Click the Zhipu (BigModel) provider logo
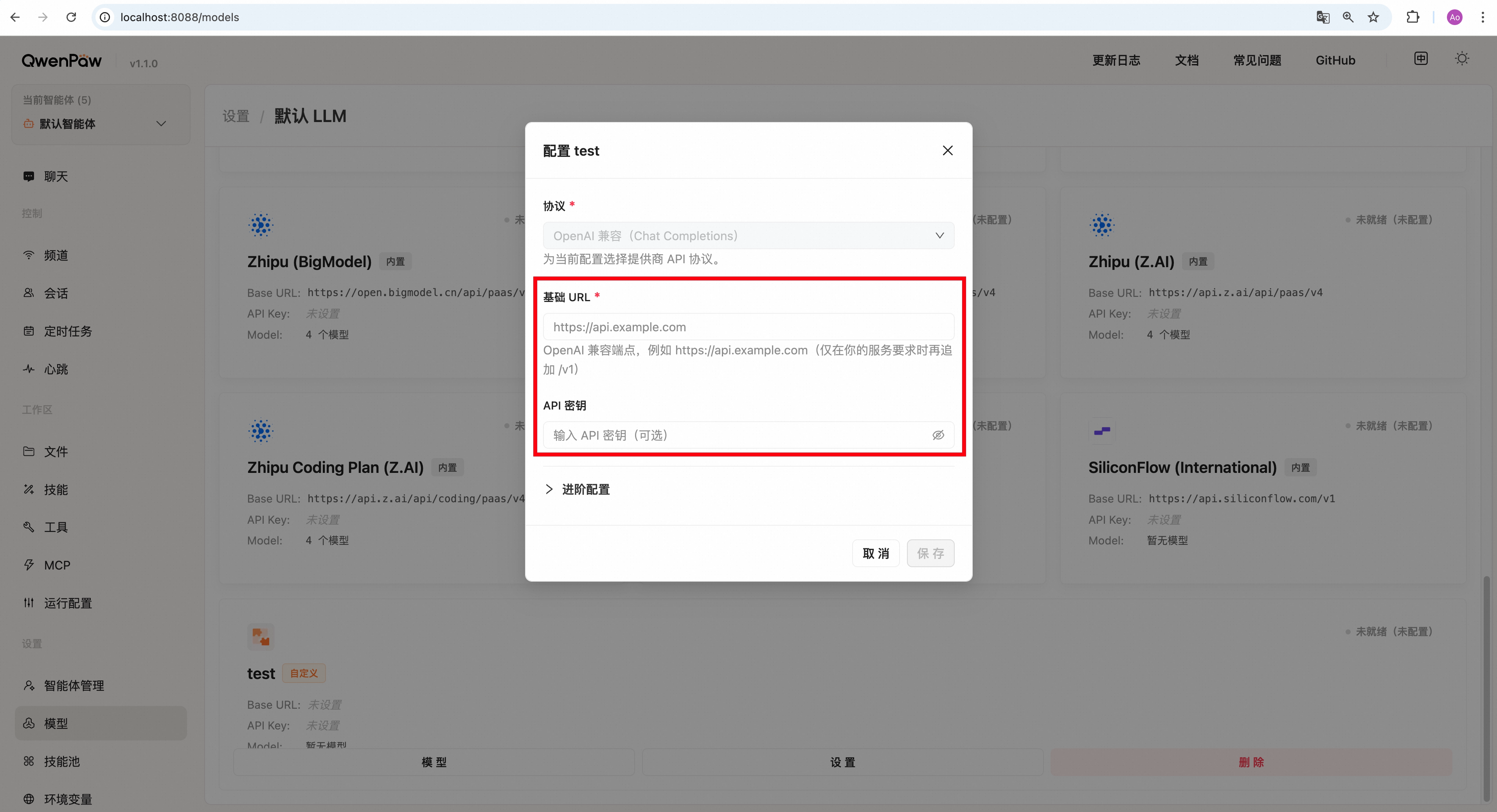This screenshot has width=1497, height=812. (261, 225)
